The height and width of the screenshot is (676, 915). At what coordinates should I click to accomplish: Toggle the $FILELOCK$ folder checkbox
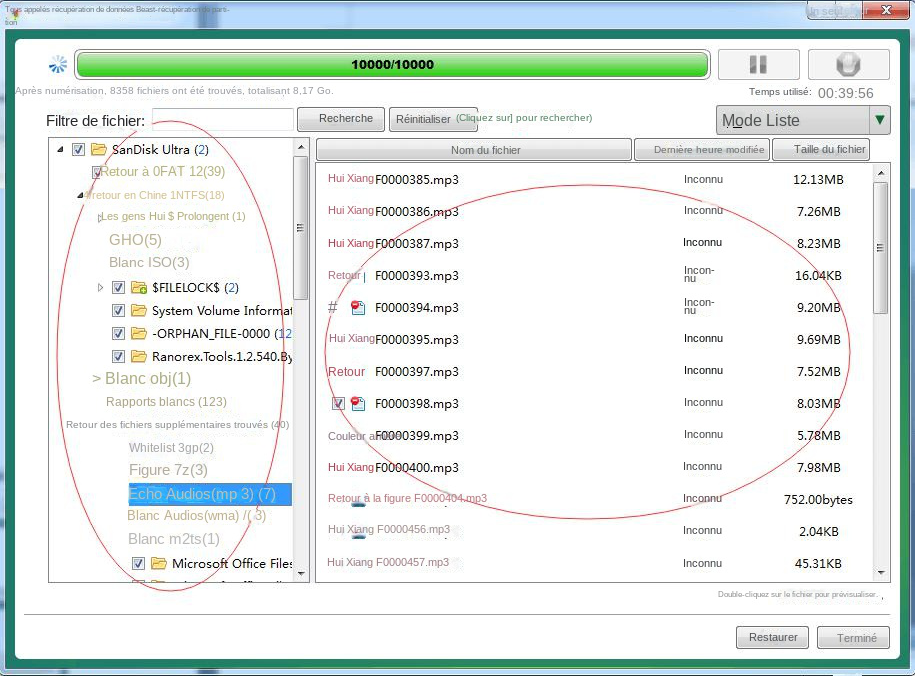point(118,288)
